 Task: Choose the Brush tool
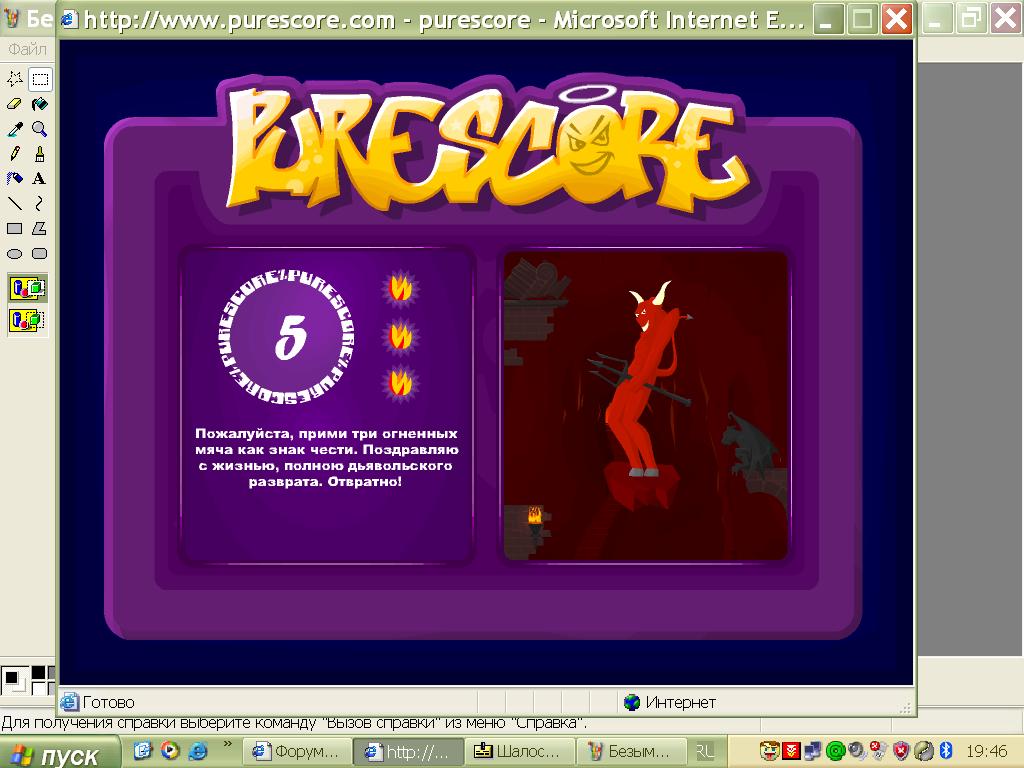tap(40, 154)
